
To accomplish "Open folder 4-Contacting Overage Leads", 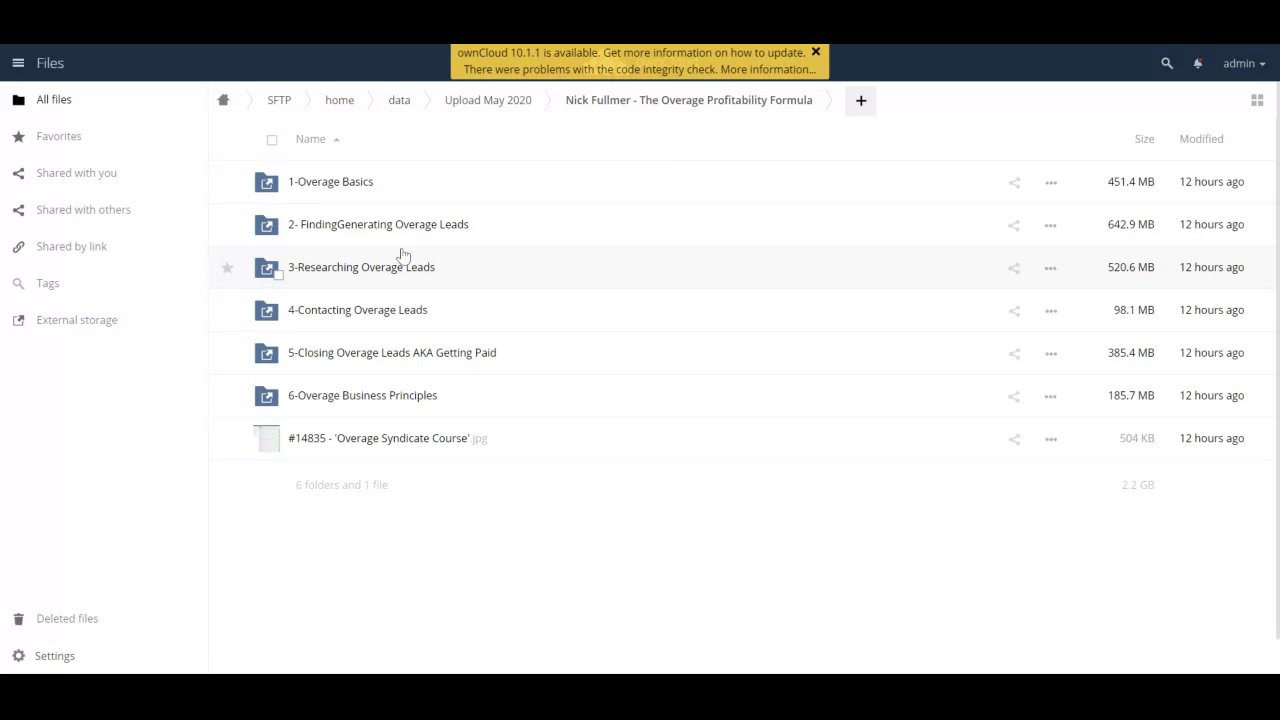I will (x=357, y=310).
